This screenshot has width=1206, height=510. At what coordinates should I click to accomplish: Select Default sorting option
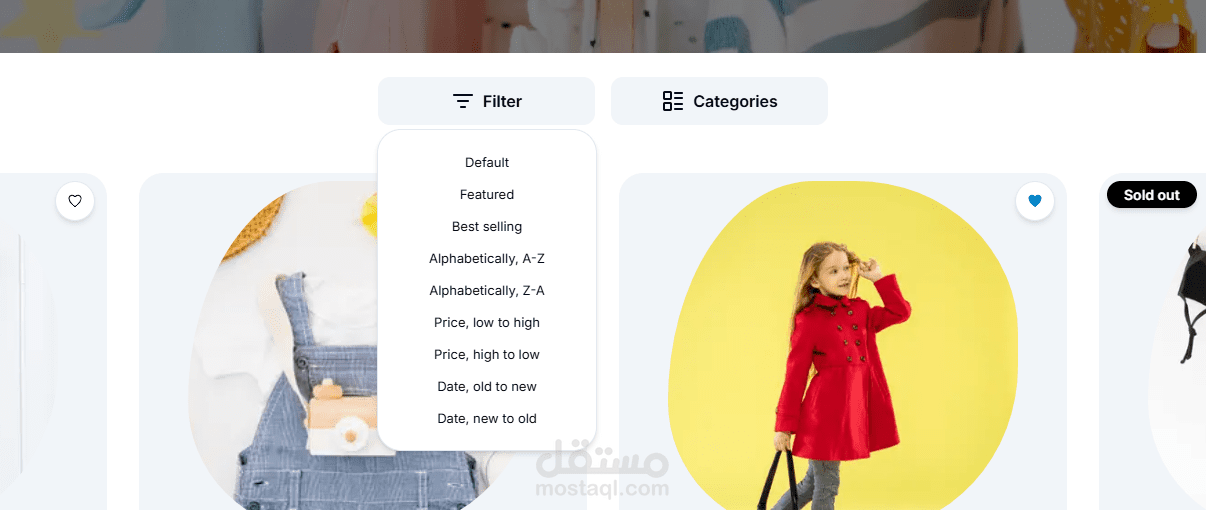tap(487, 162)
